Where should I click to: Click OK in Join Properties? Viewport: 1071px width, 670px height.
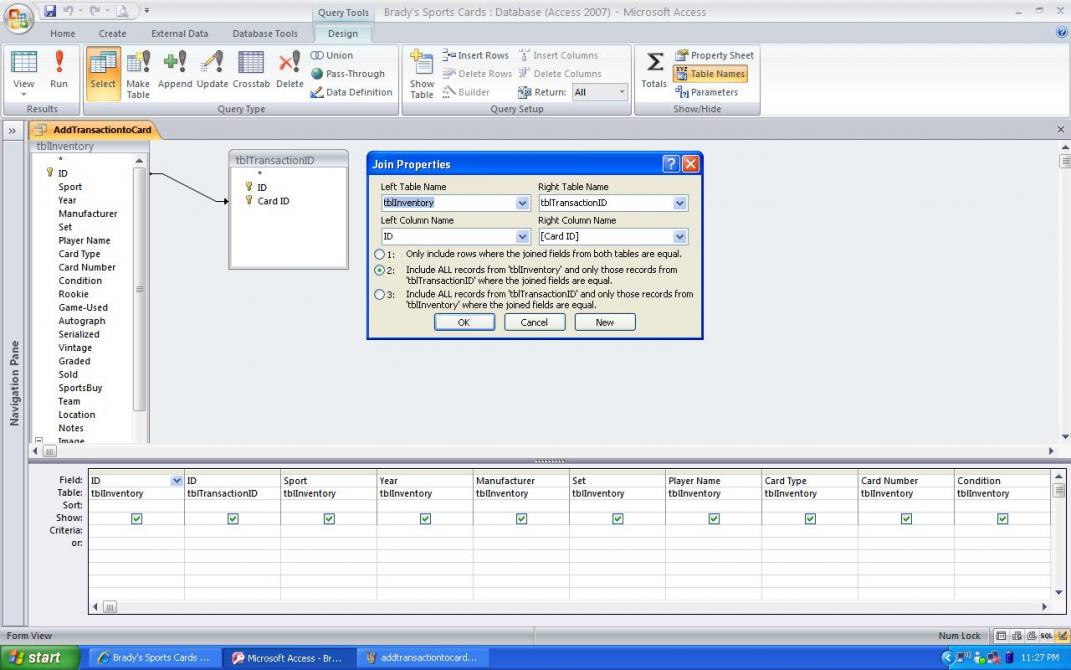point(464,322)
